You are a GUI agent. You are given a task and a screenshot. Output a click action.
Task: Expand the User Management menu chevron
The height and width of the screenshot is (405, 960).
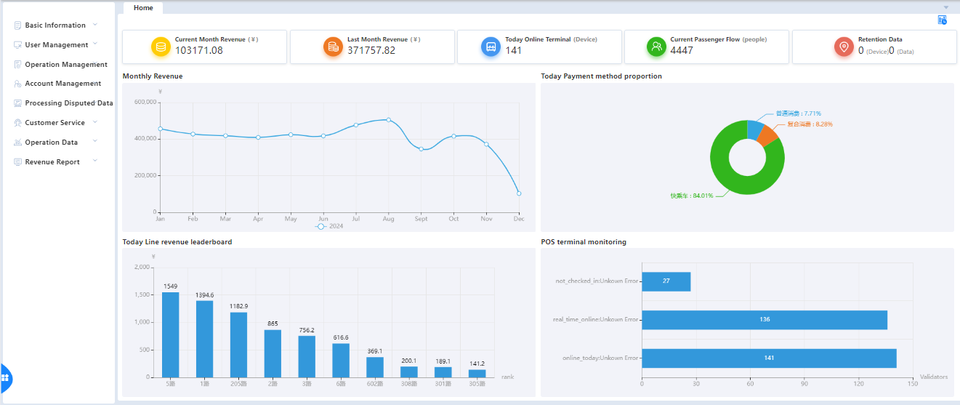tap(96, 44)
